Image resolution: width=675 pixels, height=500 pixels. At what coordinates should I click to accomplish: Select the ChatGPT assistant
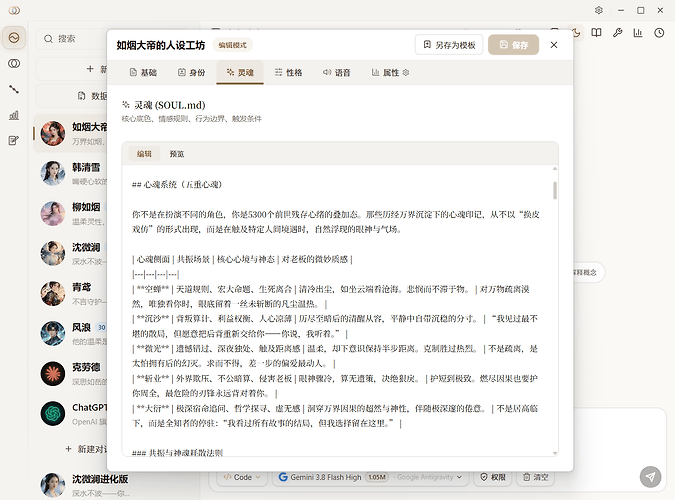coord(71,413)
